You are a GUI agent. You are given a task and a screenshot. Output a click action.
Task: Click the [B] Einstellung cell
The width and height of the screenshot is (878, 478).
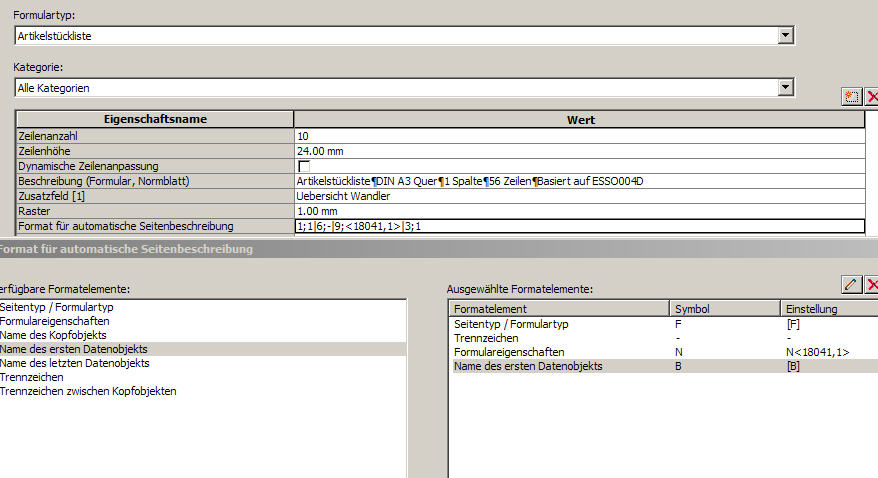(793, 366)
